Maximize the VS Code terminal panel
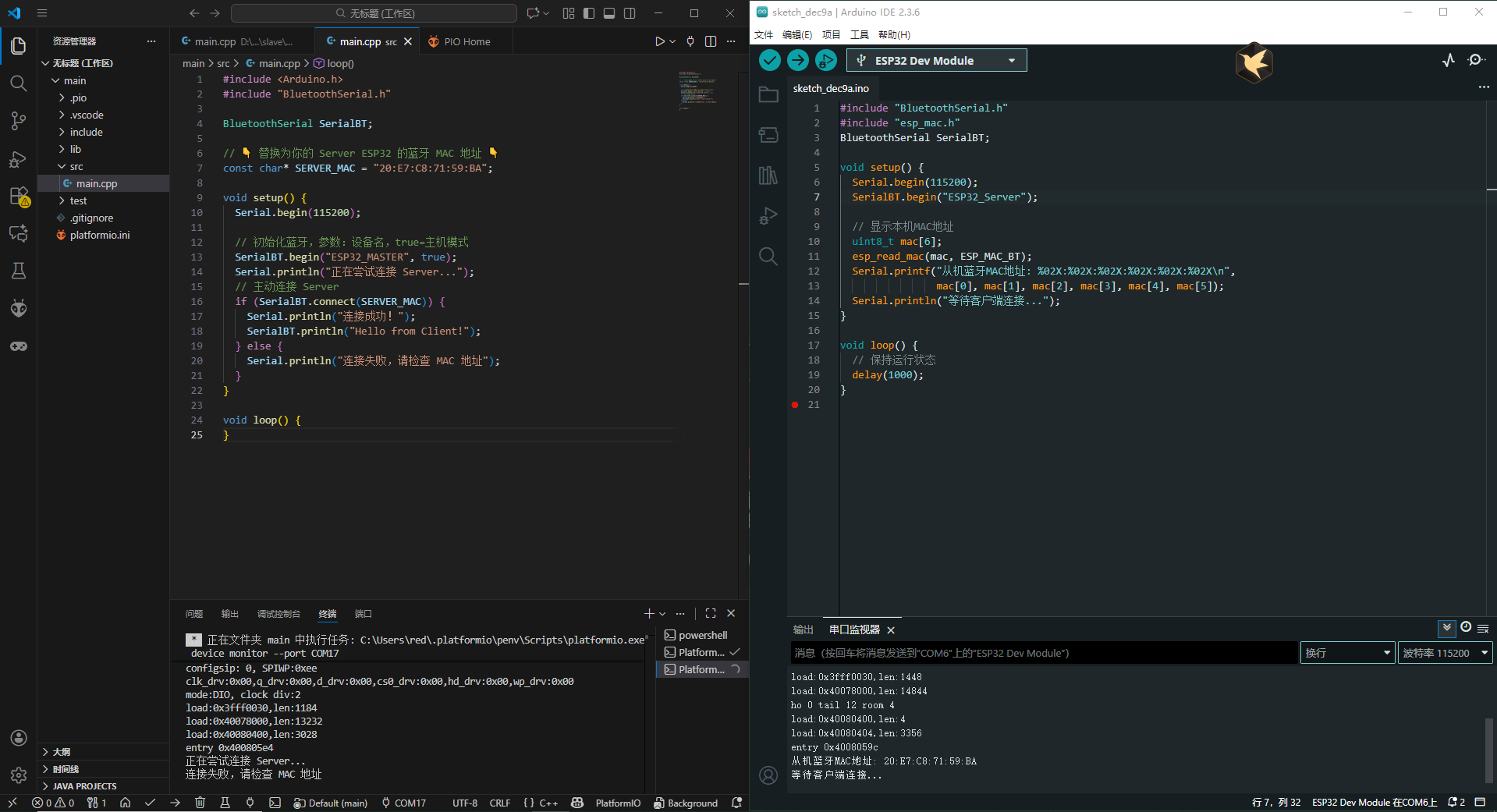 tap(711, 613)
